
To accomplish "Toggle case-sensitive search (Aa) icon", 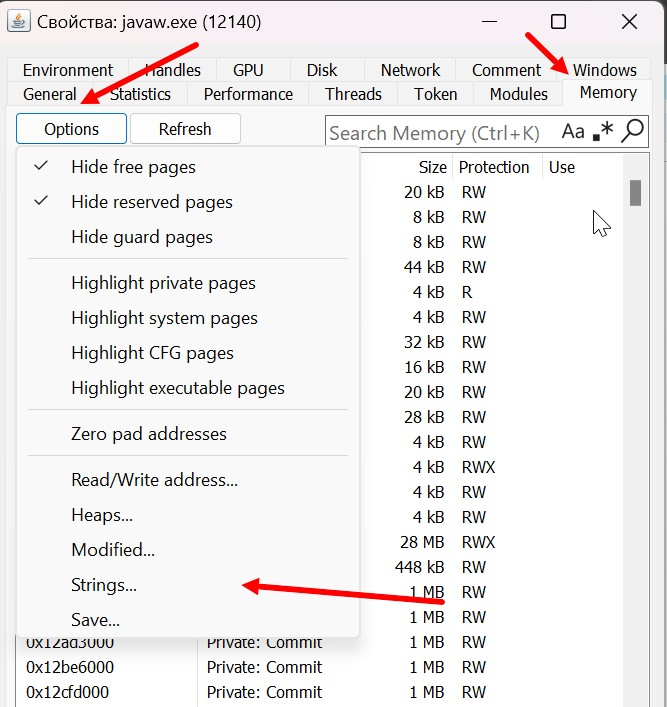I will tap(573, 132).
